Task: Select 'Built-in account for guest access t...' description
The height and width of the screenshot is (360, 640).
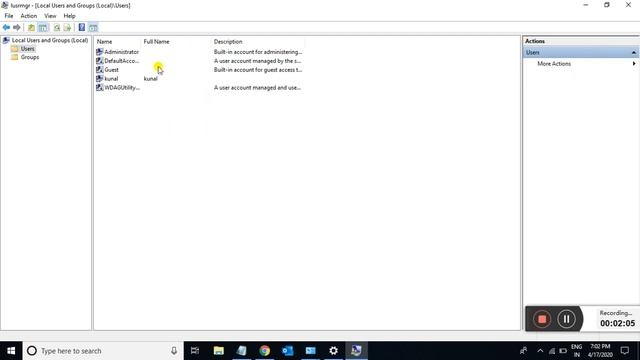Action: [x=258, y=70]
